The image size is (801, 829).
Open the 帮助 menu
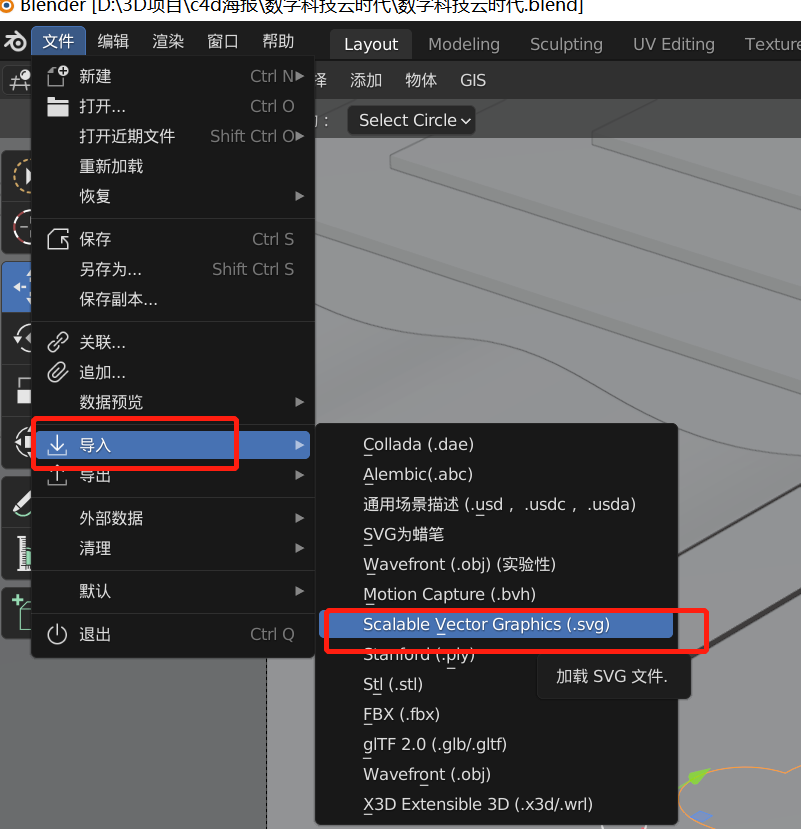pos(278,41)
